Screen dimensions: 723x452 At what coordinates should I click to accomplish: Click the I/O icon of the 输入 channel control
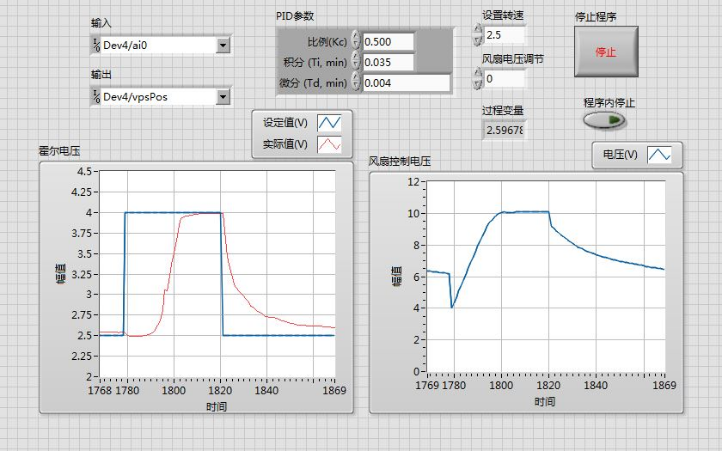click(96, 45)
